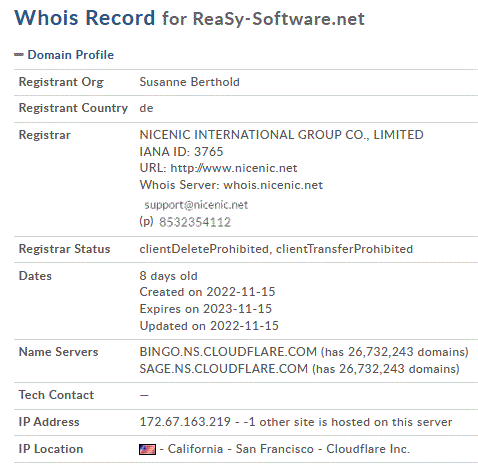Click the clientDeleteProhibited status text
The height and width of the screenshot is (465, 478).
204,249
